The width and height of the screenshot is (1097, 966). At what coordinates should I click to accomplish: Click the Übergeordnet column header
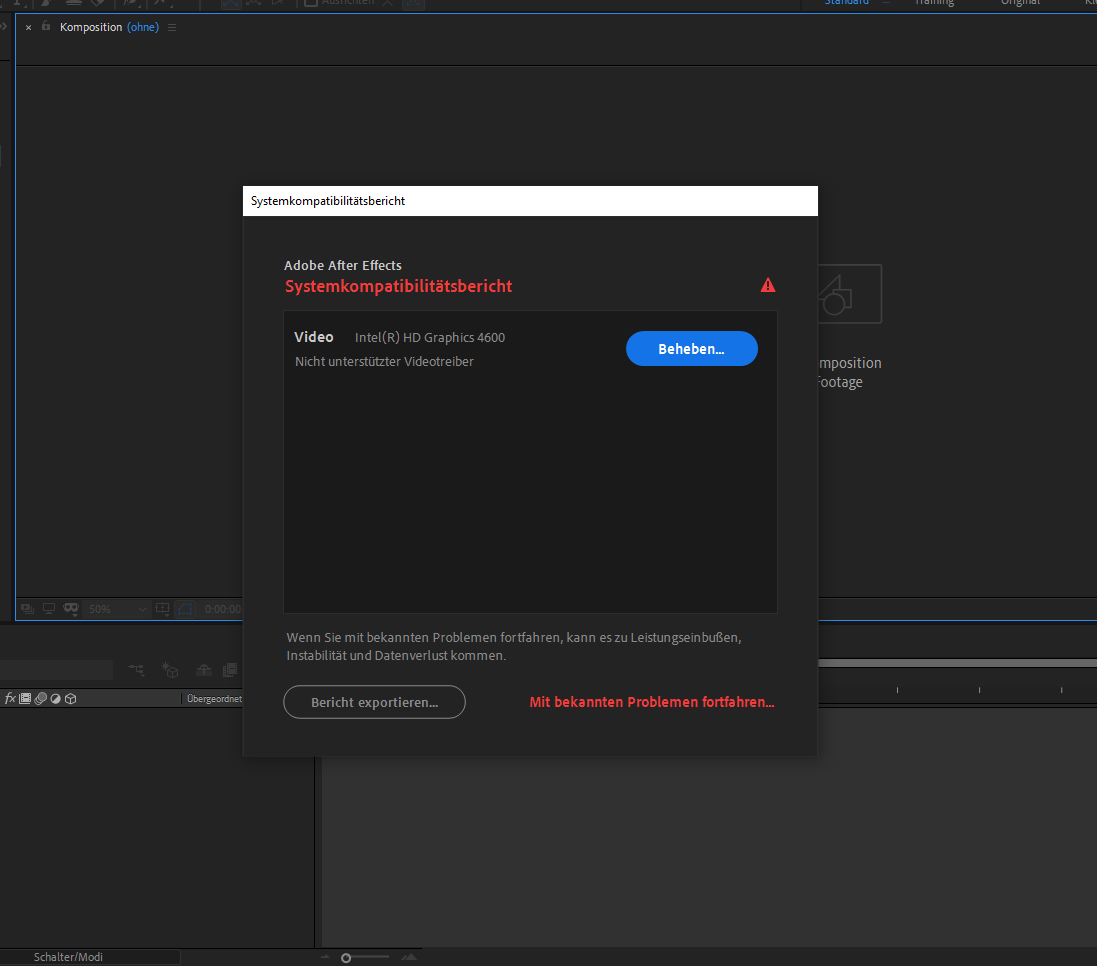click(214, 699)
